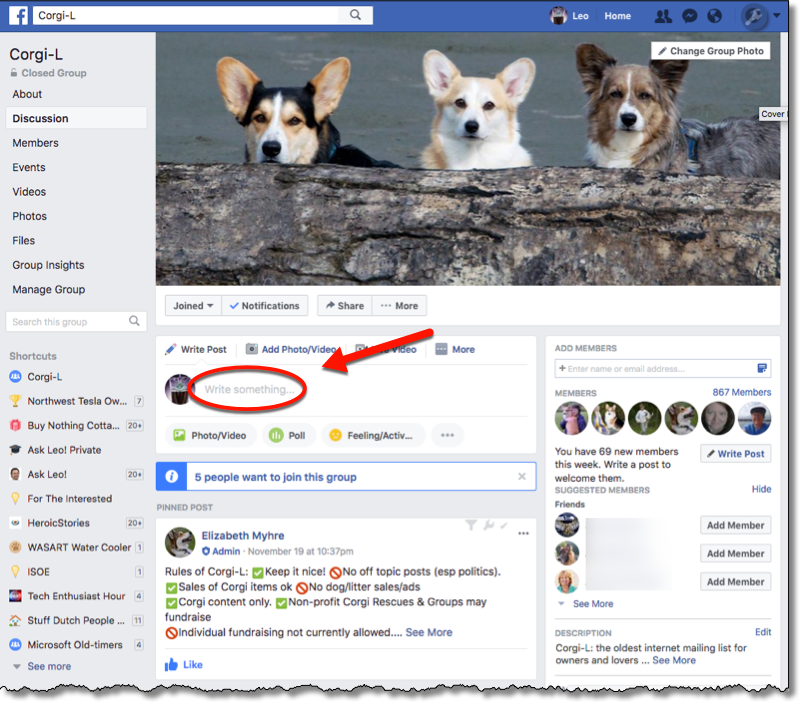Viewport: 800px width, 702px height.
Task: Open Microsoft Old-timers shortcut
Action: [x=77, y=645]
